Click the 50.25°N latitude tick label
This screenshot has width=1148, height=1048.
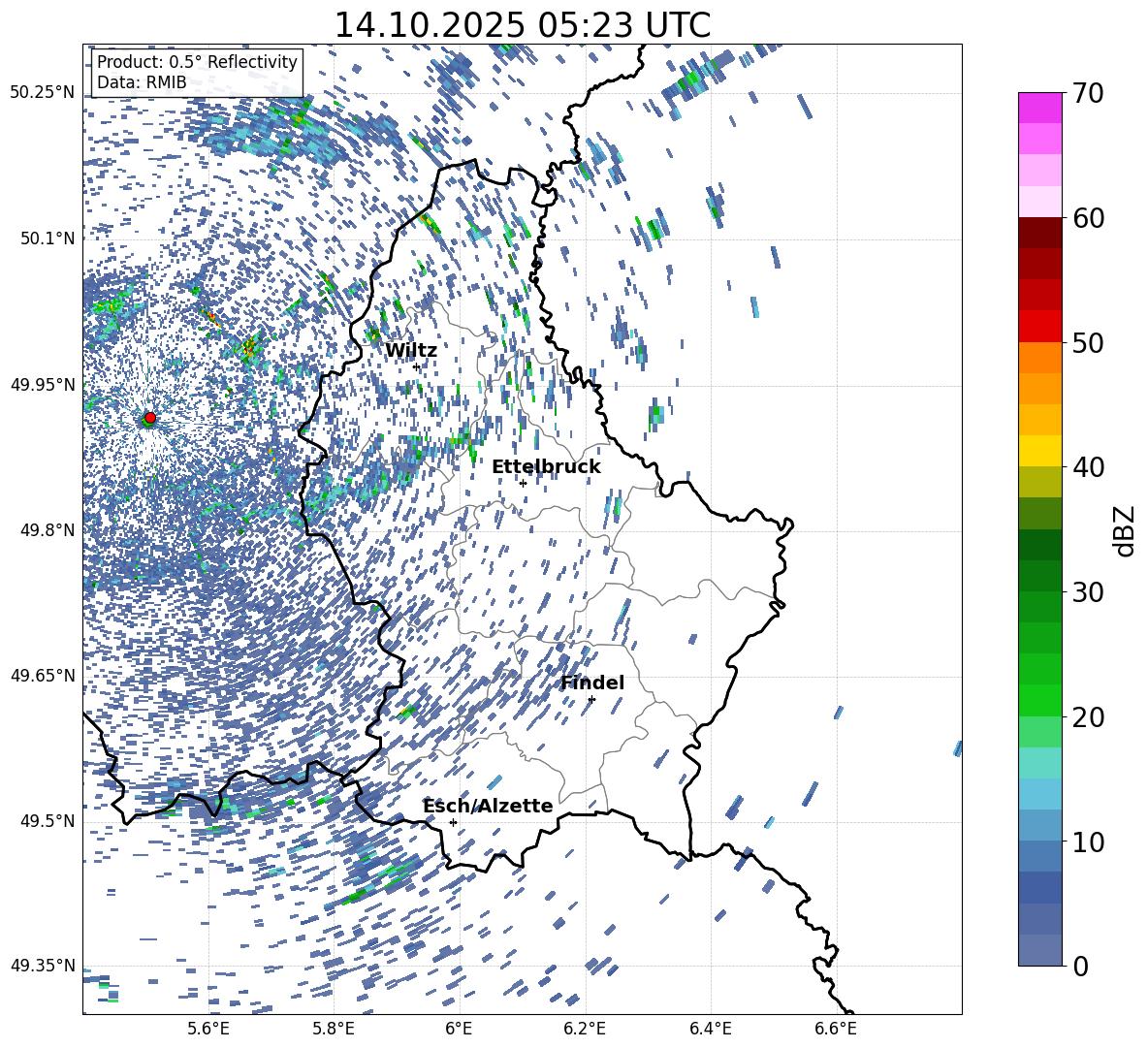42,93
